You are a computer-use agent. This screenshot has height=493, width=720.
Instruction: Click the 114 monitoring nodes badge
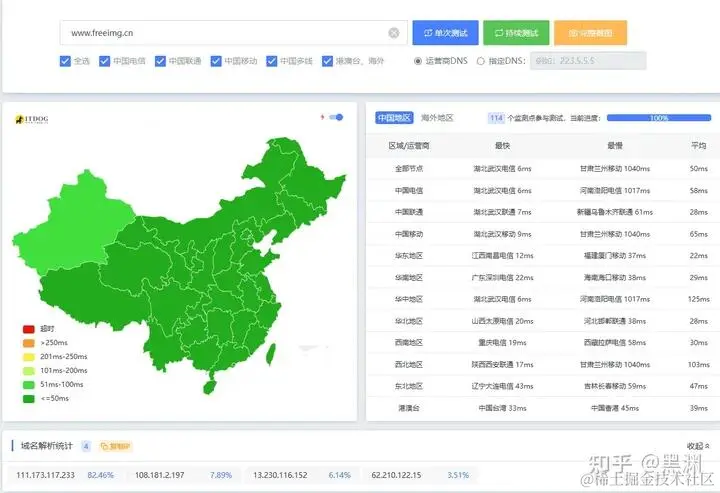(x=496, y=118)
